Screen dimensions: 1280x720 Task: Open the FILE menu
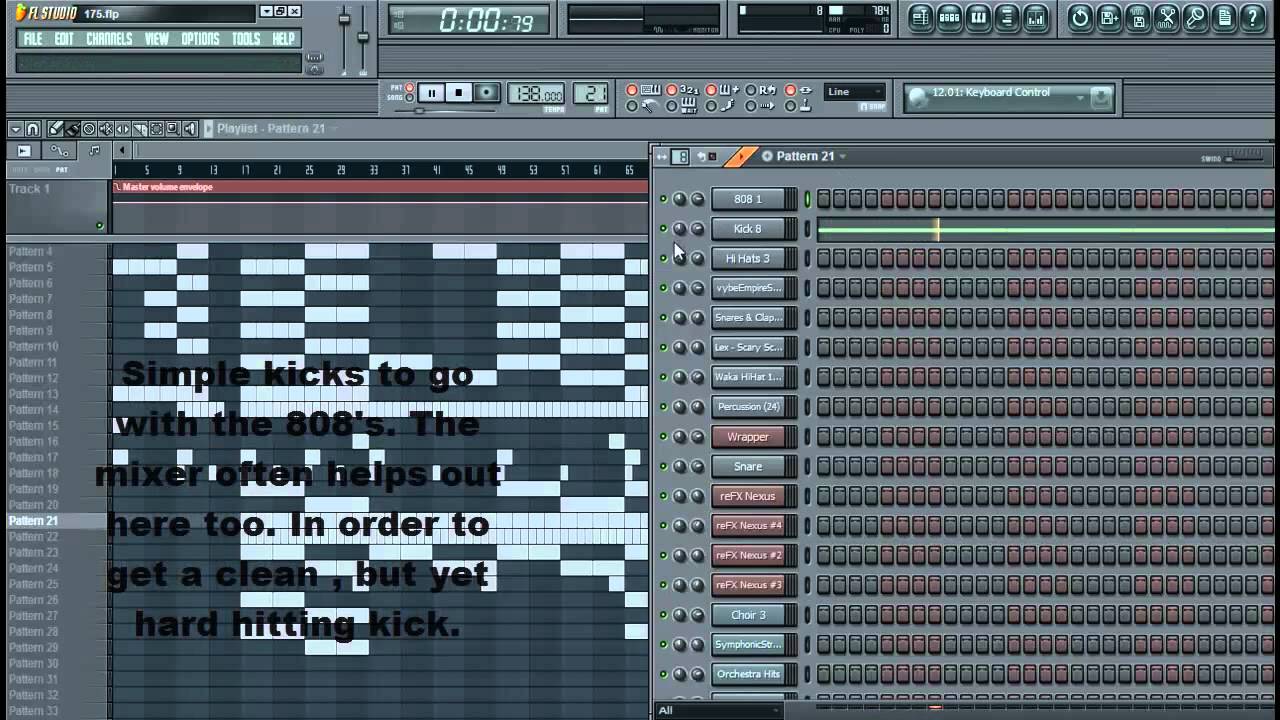(33, 39)
